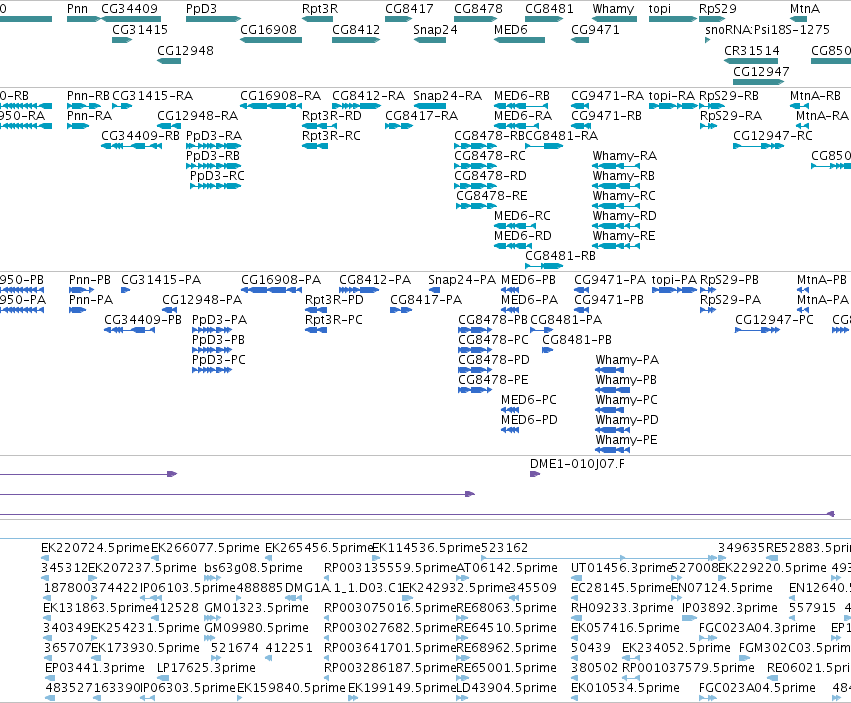Image resolution: width=851 pixels, height=703 pixels.
Task: Click the FGC023A04.3prime EST label
Action: 757,628
